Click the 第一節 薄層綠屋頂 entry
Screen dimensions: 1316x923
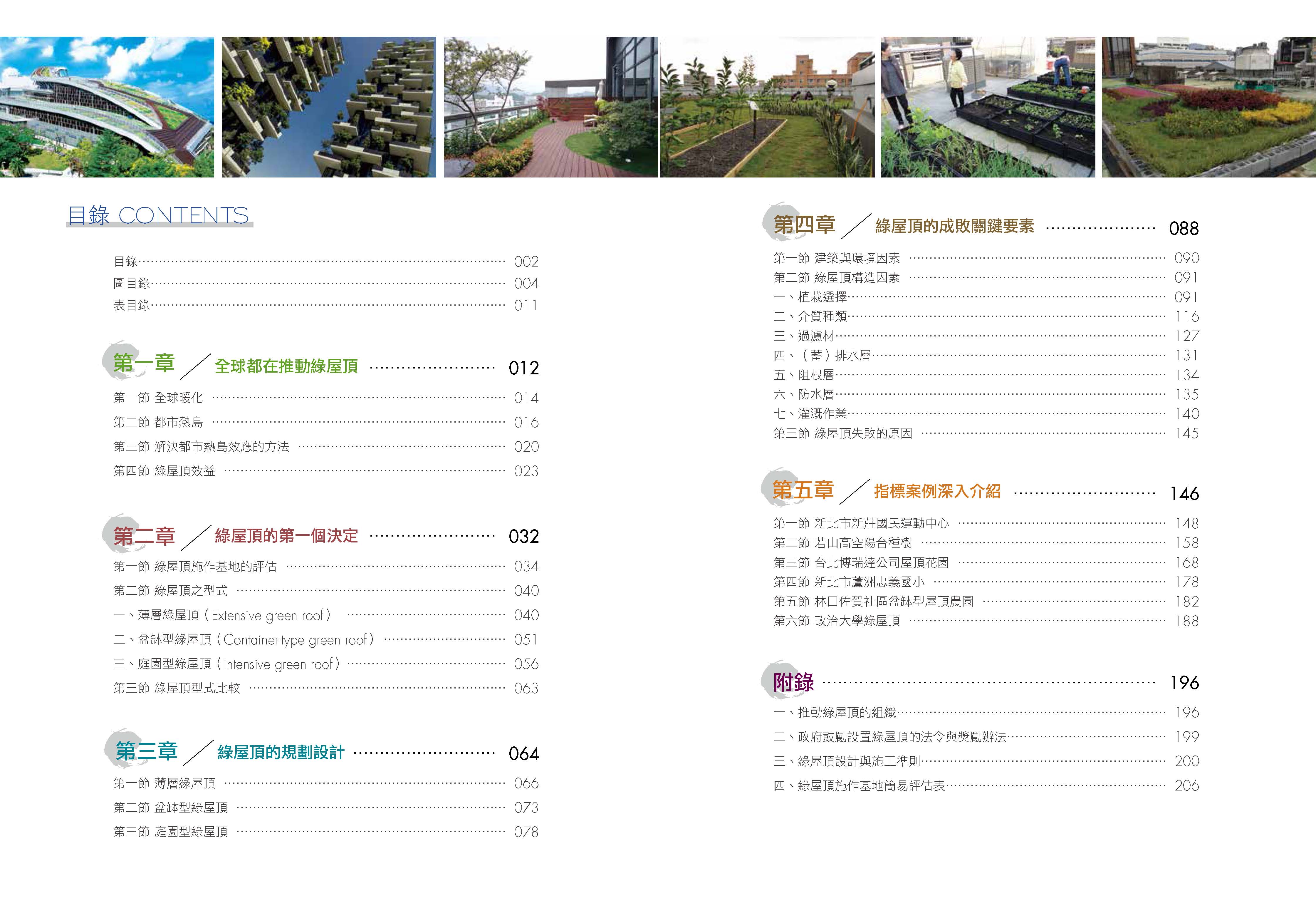pos(325,783)
